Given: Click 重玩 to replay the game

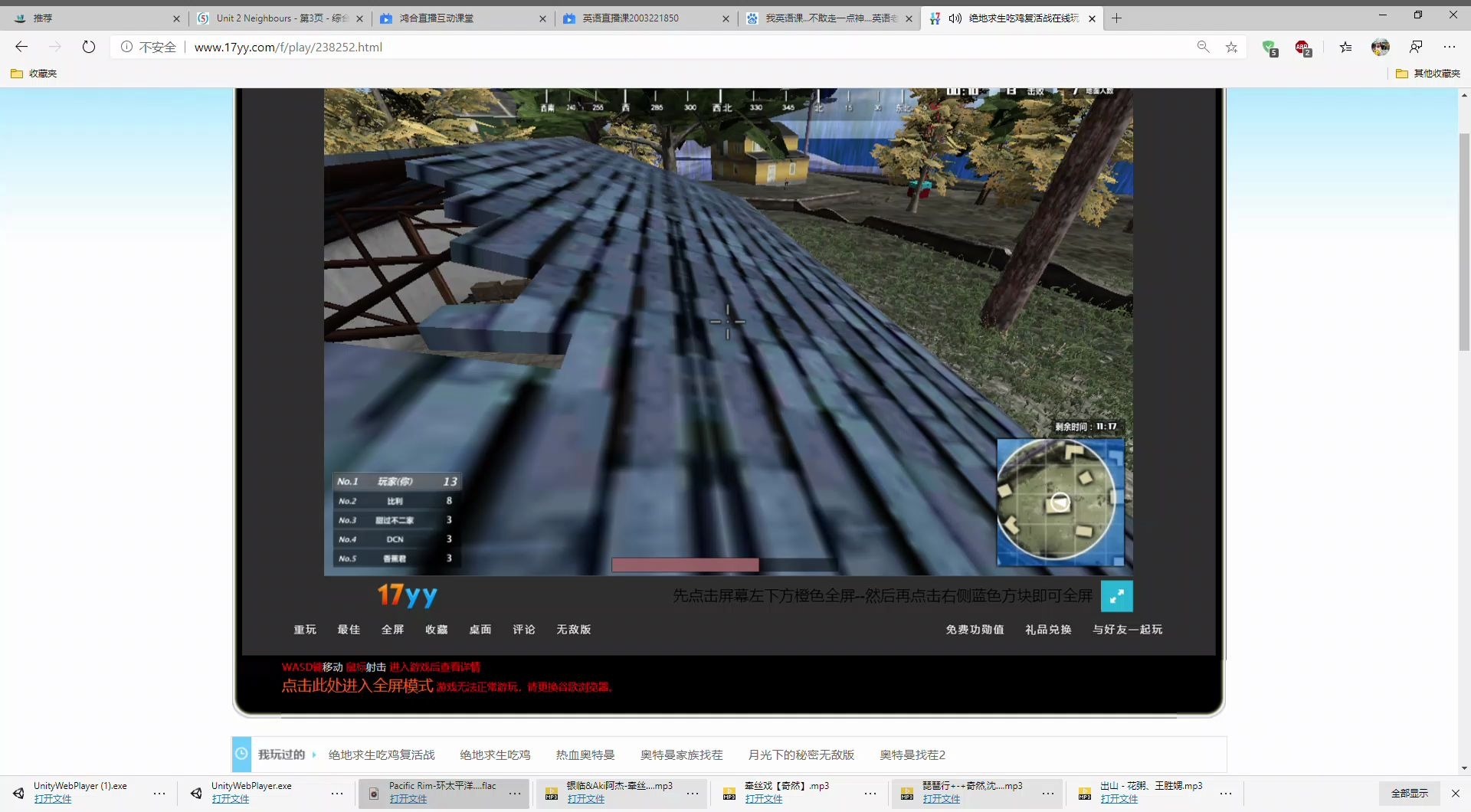Looking at the screenshot, I should coord(305,629).
